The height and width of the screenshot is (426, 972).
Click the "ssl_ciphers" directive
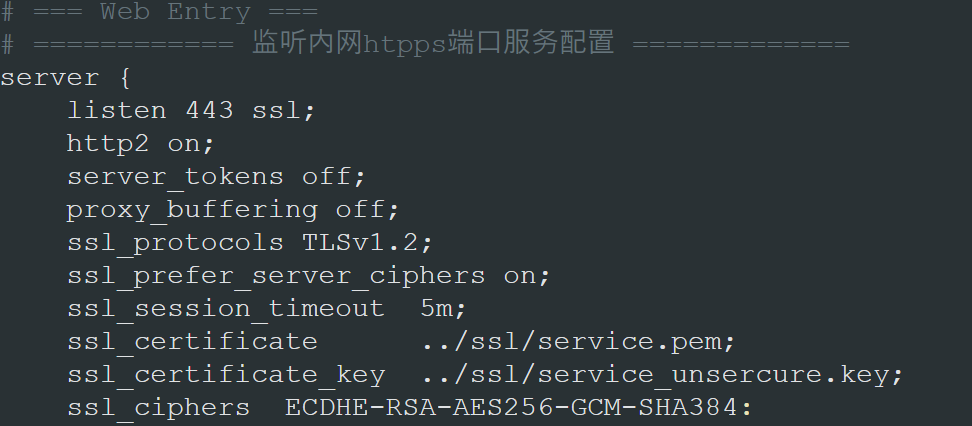(x=158, y=407)
